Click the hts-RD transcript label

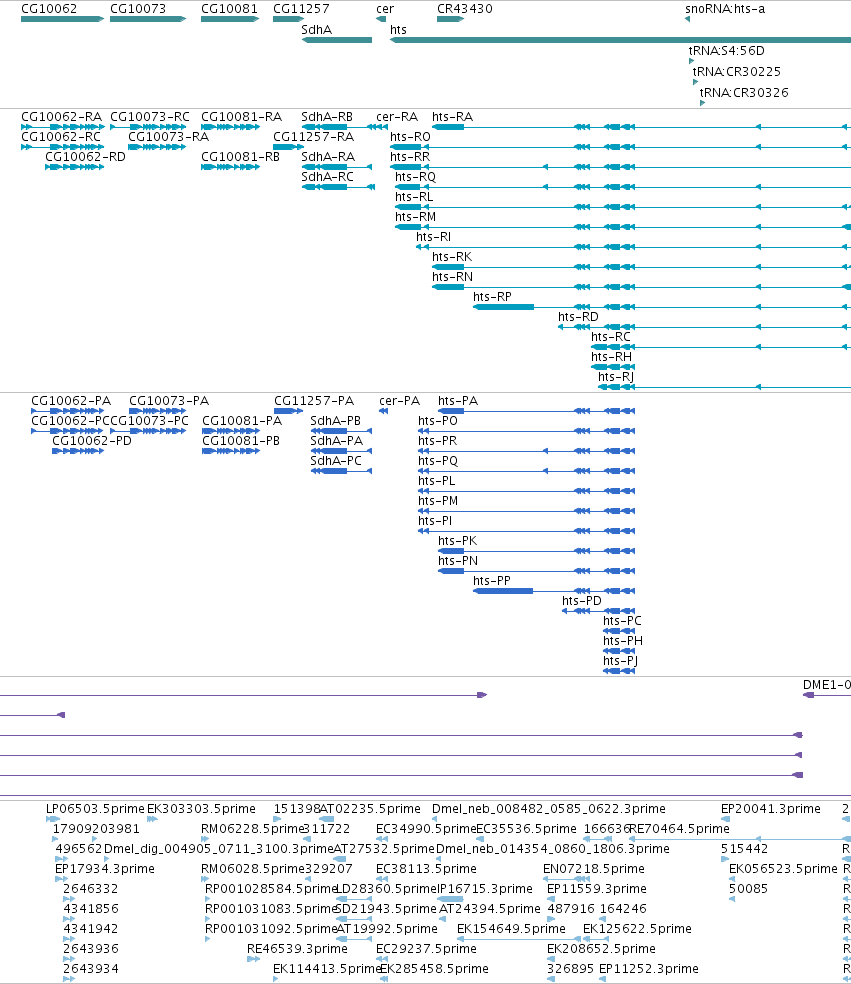579,317
